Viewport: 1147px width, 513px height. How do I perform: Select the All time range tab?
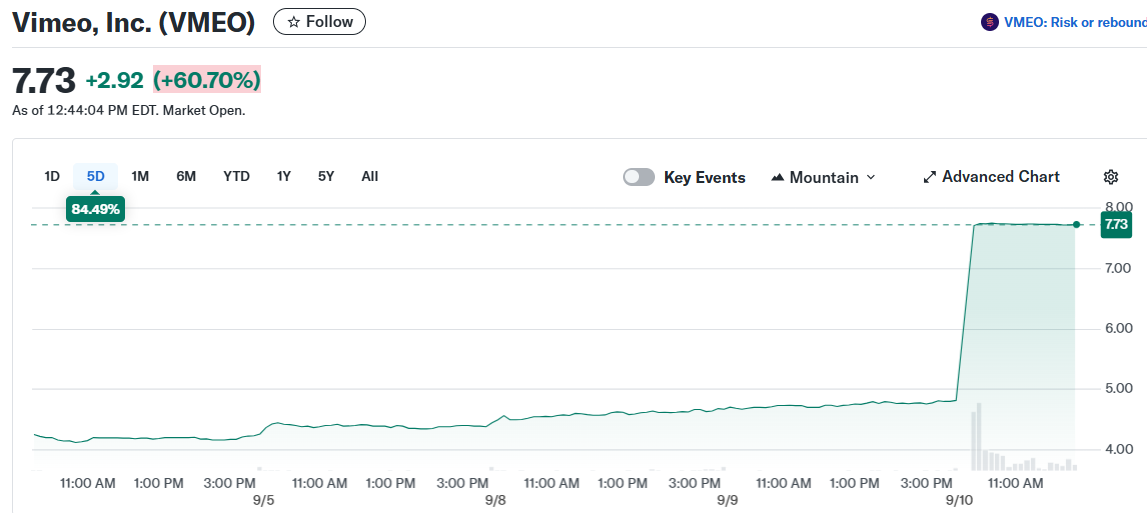click(x=369, y=176)
